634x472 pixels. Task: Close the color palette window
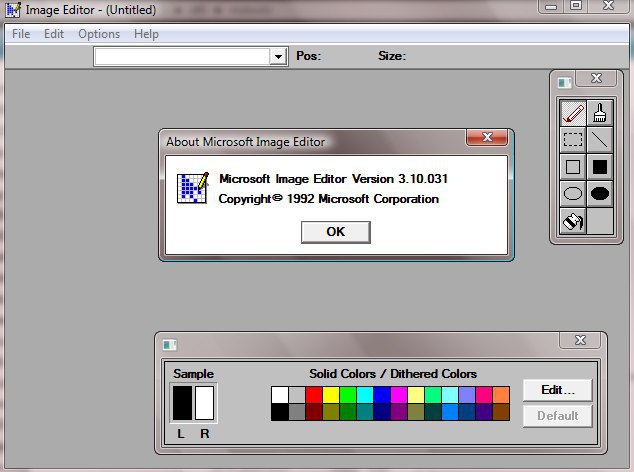(x=580, y=340)
